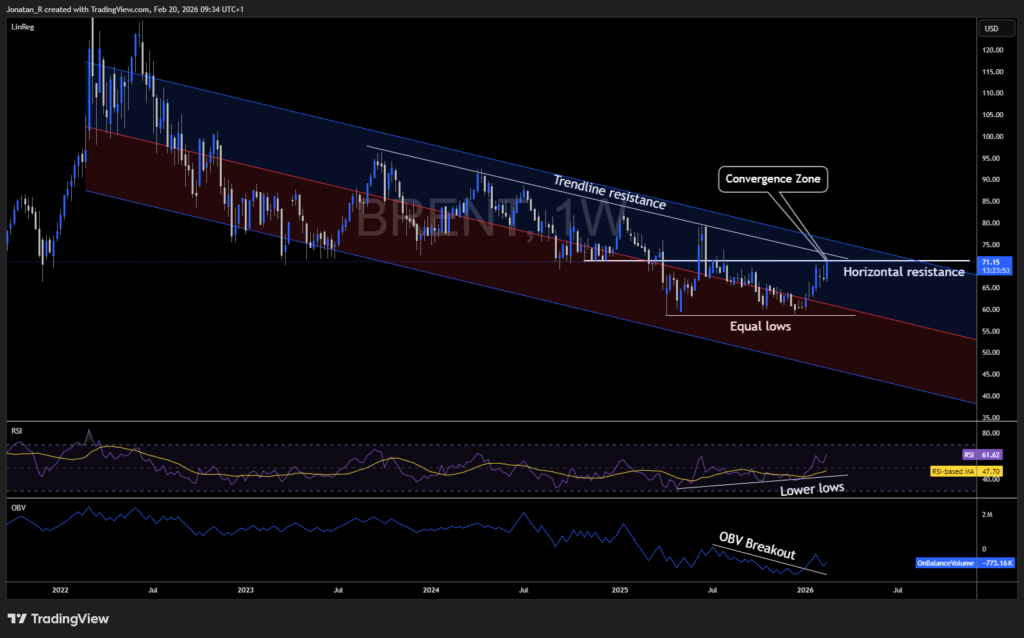Click the 2023 label on time axis

point(246,591)
